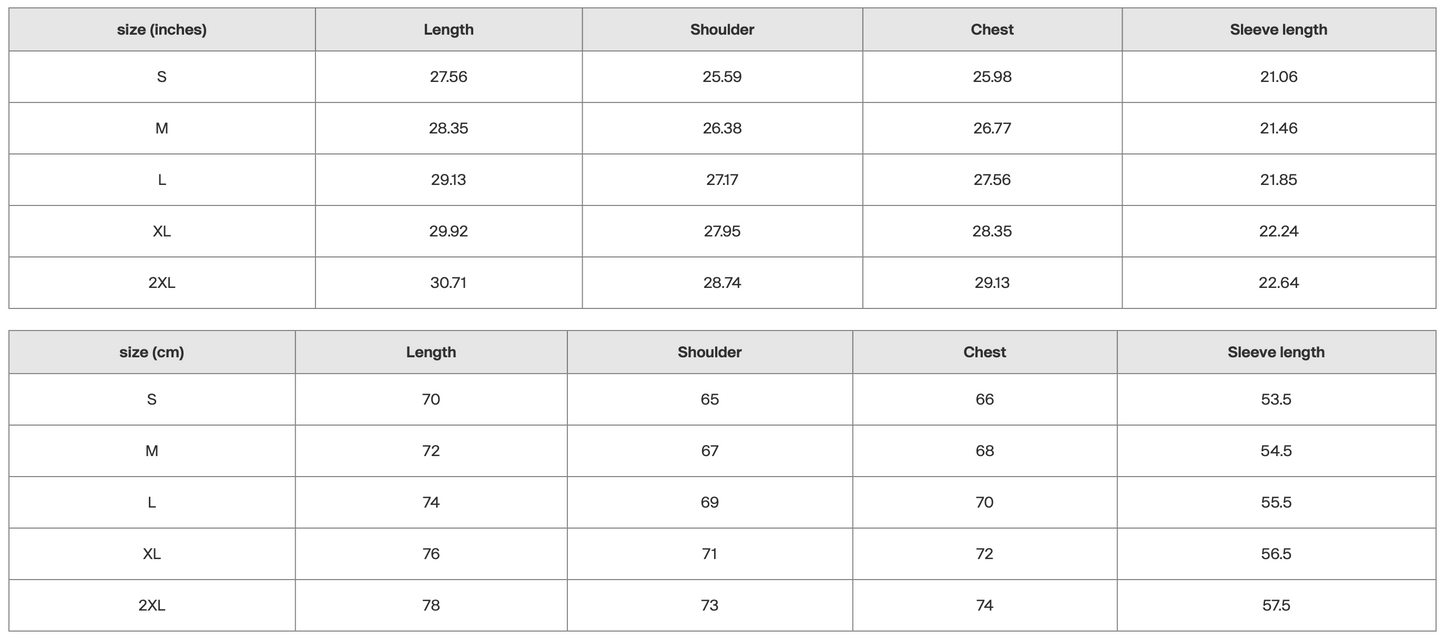Viewport: 1445px width, 640px height.
Task: Click the 65 shoulder value in cm table
Action: (x=710, y=399)
